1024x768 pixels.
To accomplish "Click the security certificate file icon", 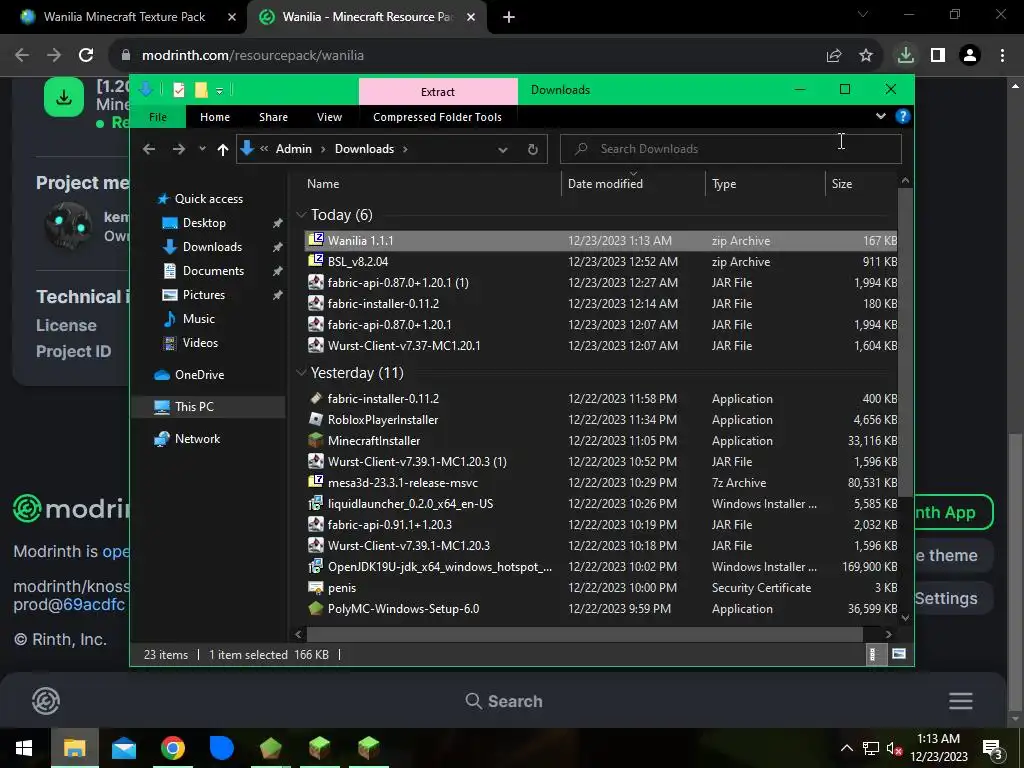I will pos(316,587).
